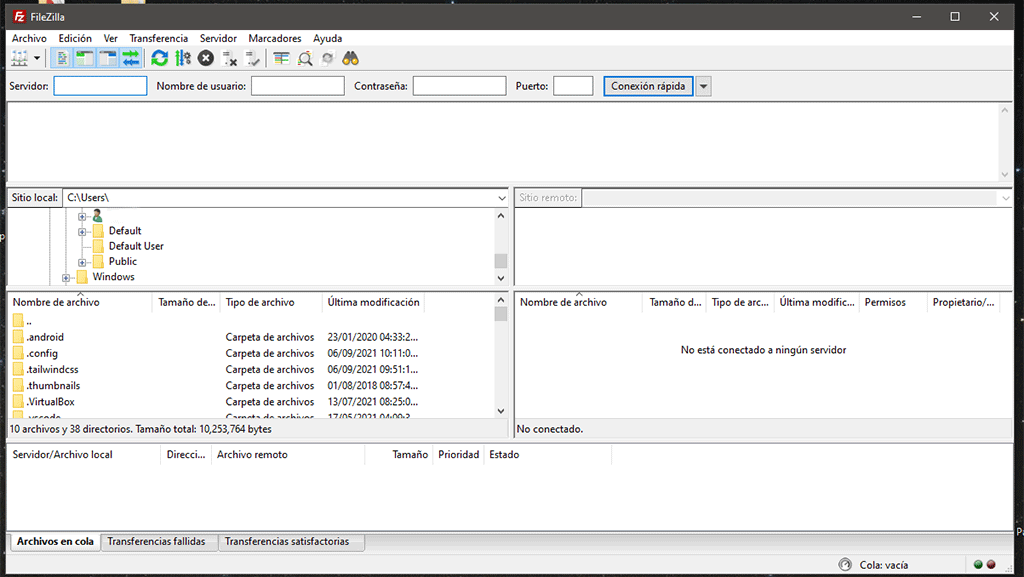Sort remote list by Permisos column
This screenshot has width=1024, height=577.
(x=893, y=302)
